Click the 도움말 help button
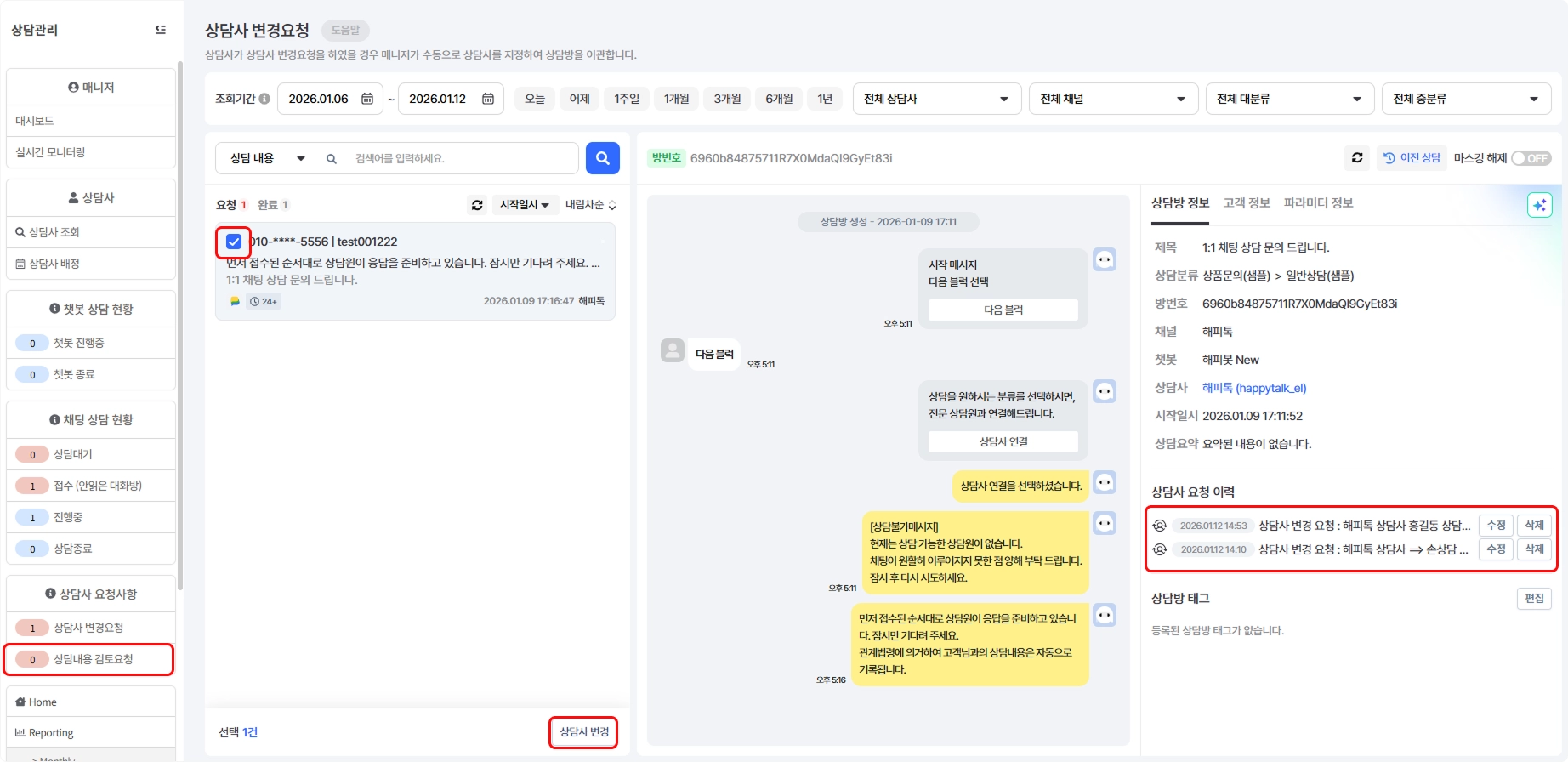This screenshot has width=1568, height=762. (x=345, y=30)
